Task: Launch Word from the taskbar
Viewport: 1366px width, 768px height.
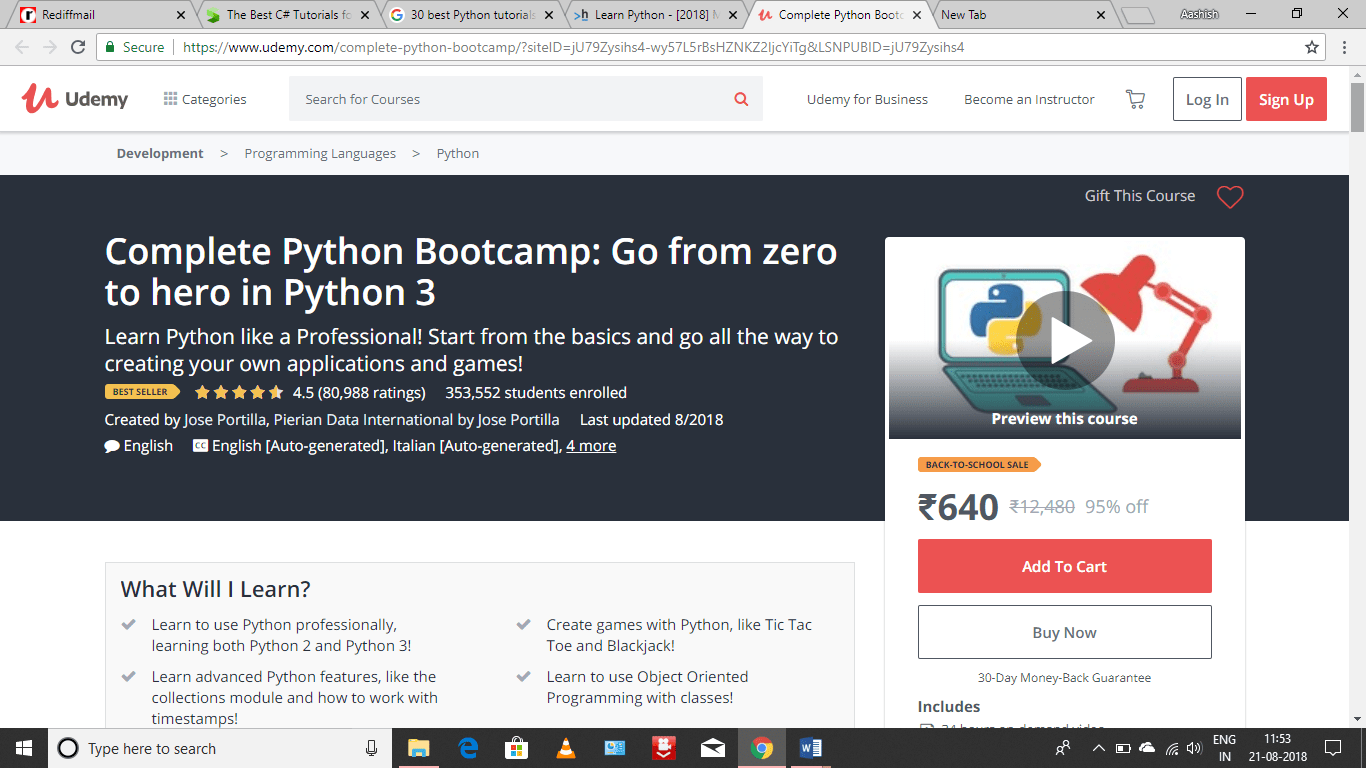Action: 810,748
